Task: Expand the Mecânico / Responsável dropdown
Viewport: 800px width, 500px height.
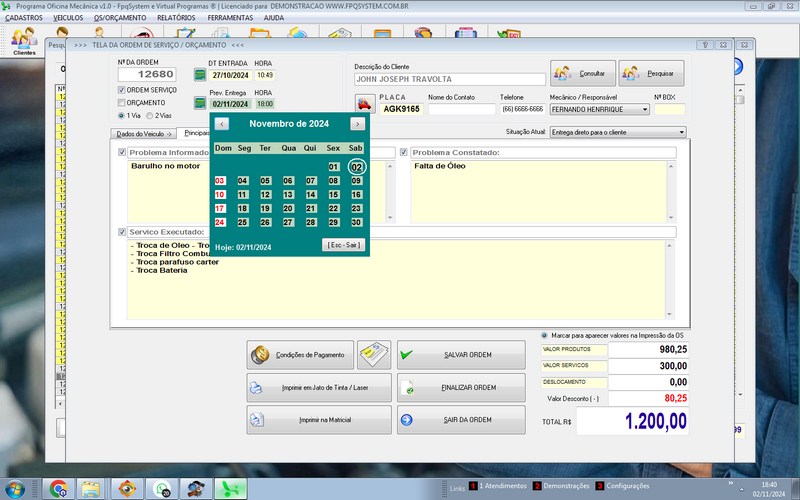Action: coord(644,110)
